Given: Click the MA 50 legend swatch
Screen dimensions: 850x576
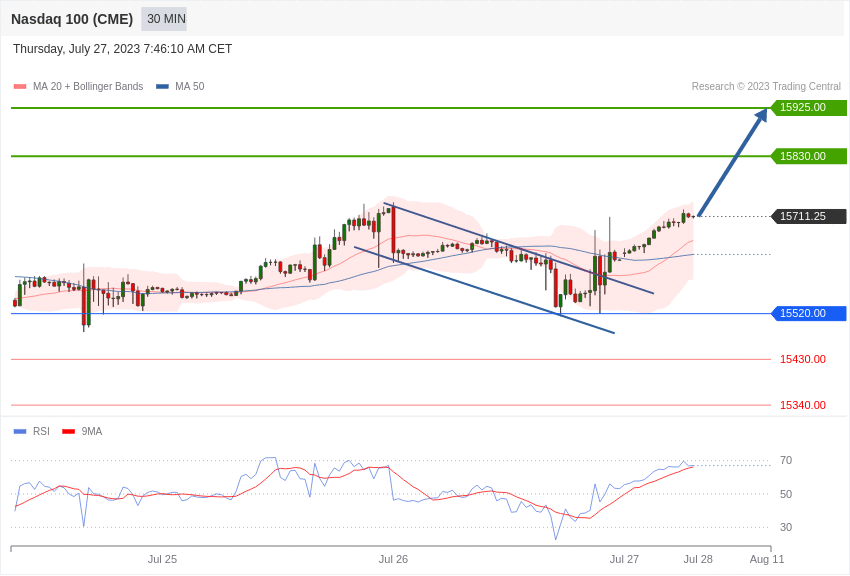Looking at the screenshot, I should click(162, 87).
